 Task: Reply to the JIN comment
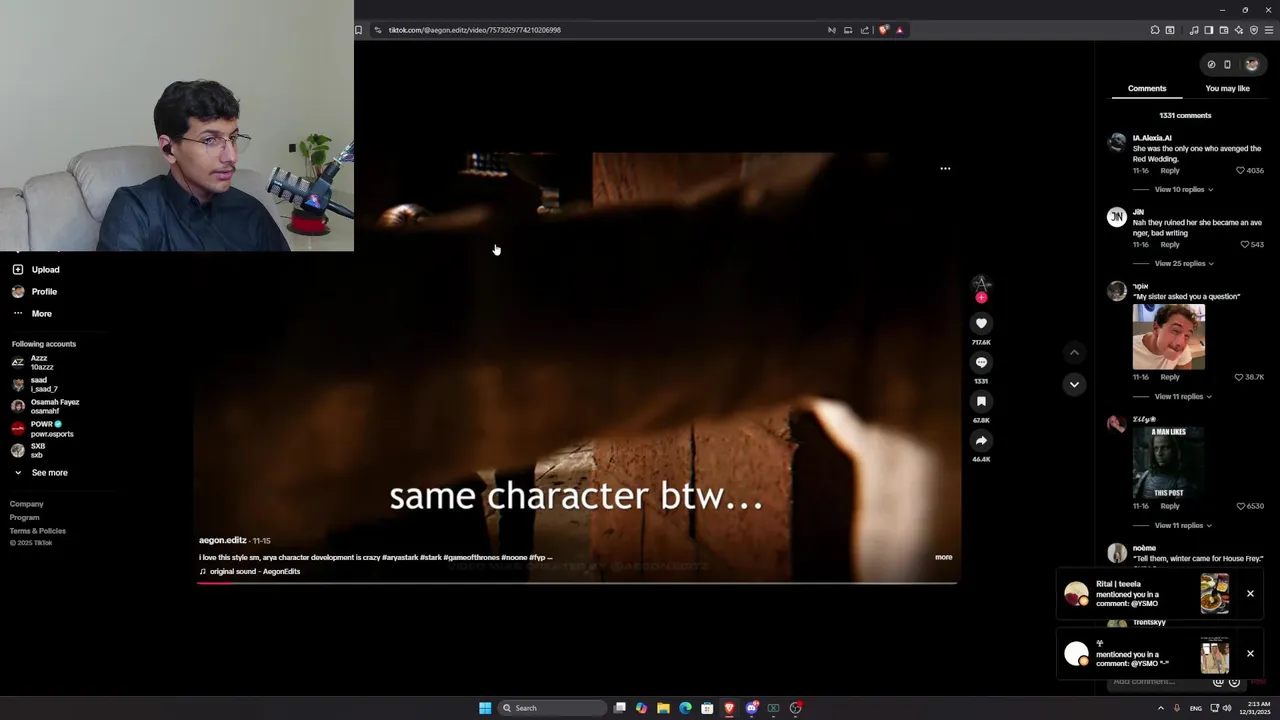[1169, 244]
